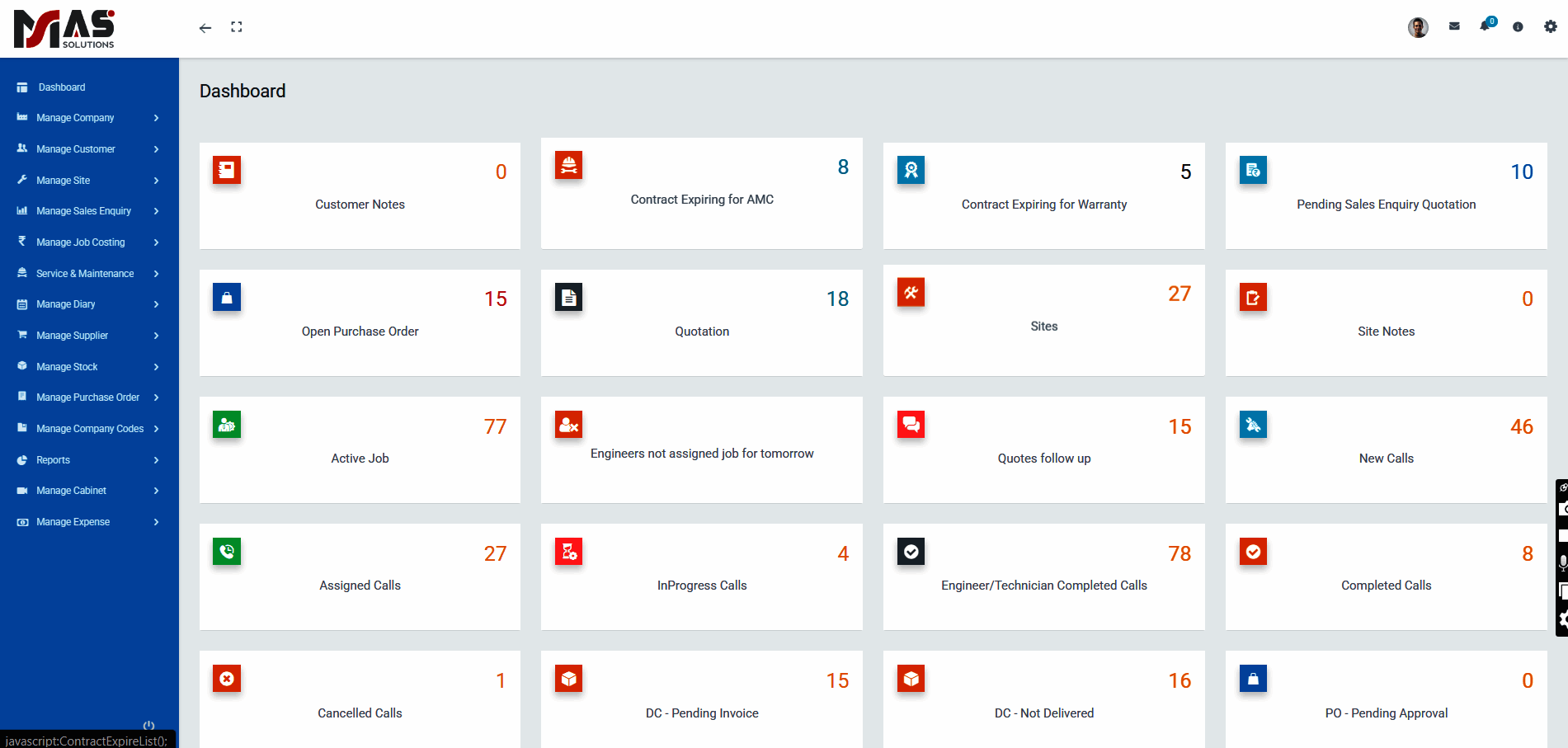This screenshot has width=1568, height=748.
Task: Click the Quotation document icon
Action: pos(569,298)
